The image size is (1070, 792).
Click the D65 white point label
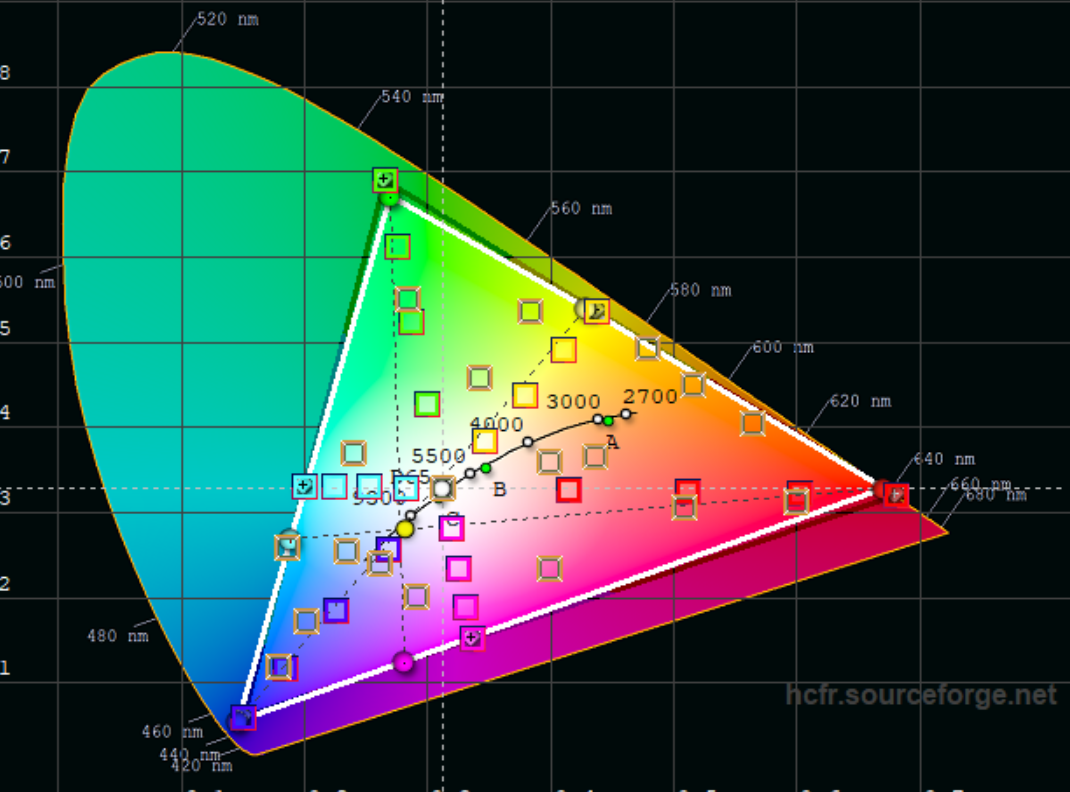(x=410, y=475)
